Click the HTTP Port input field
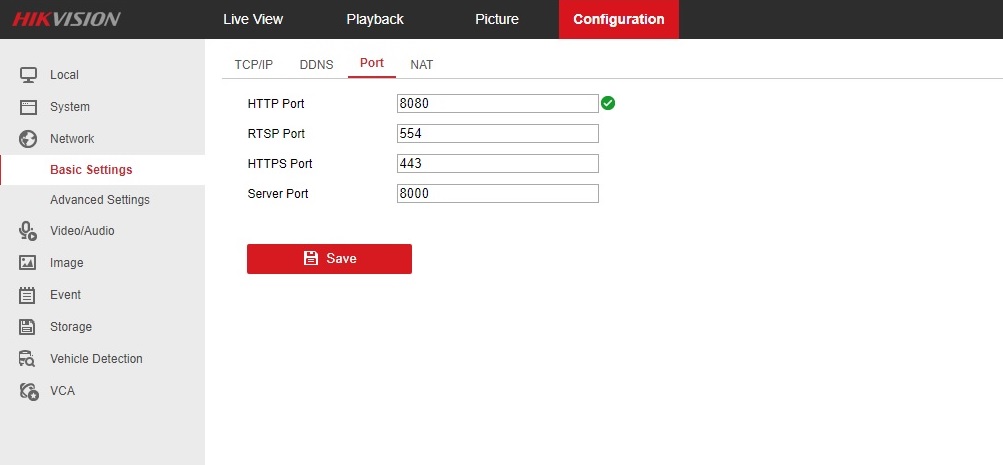The height and width of the screenshot is (465, 1003). click(497, 104)
